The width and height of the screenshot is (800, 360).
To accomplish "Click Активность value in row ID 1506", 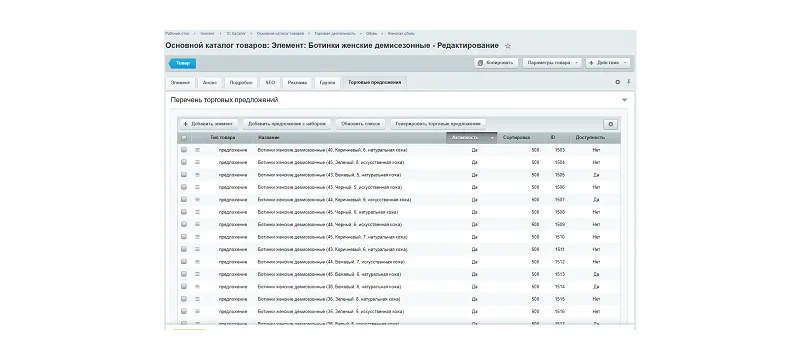I will pos(474,187).
